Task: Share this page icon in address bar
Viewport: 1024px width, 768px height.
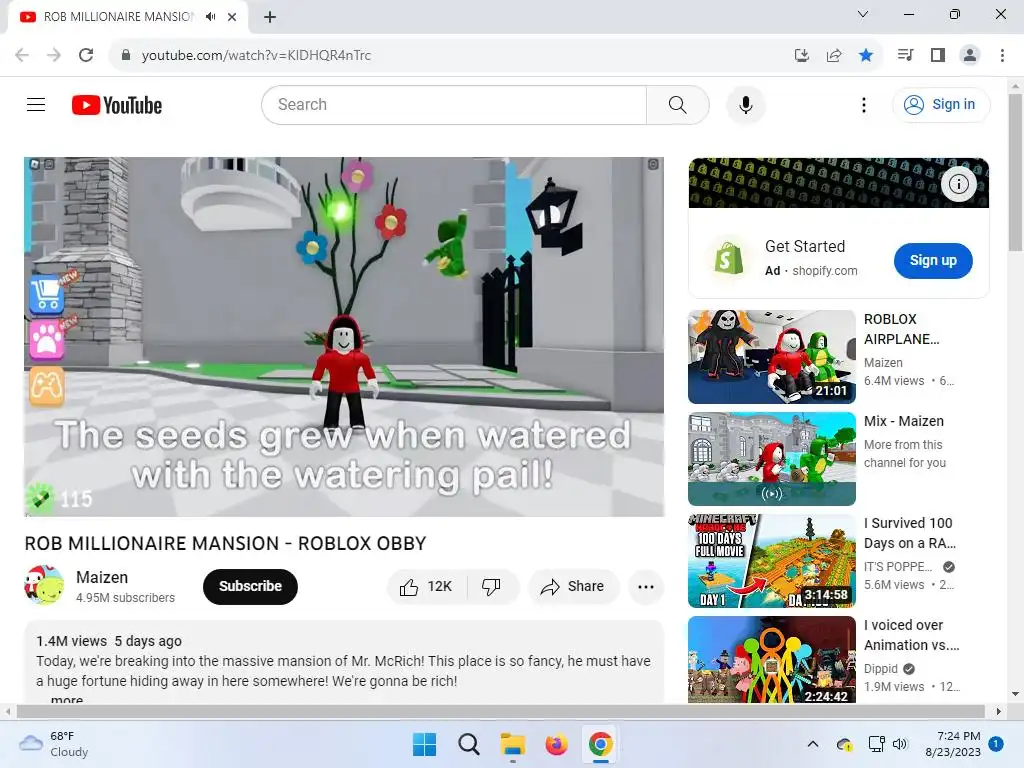Action: click(834, 56)
